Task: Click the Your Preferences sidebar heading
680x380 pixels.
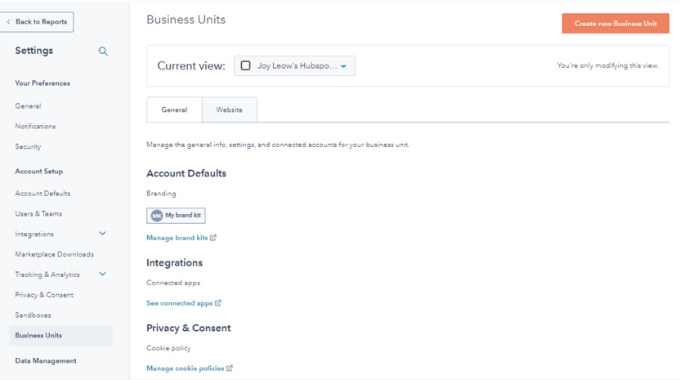Action: click(42, 83)
